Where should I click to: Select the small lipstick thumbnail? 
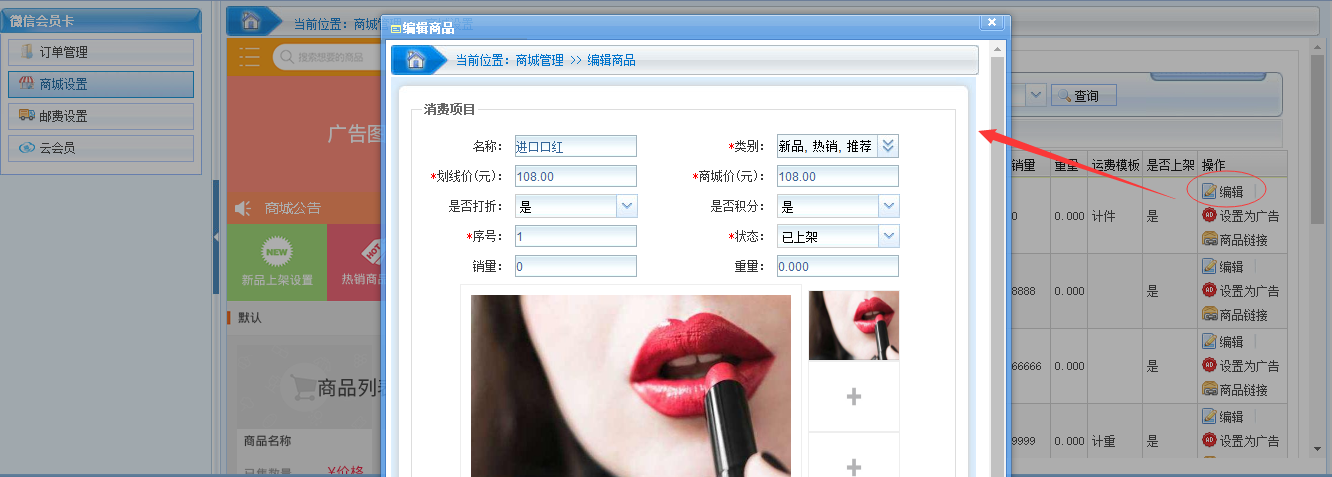(853, 325)
